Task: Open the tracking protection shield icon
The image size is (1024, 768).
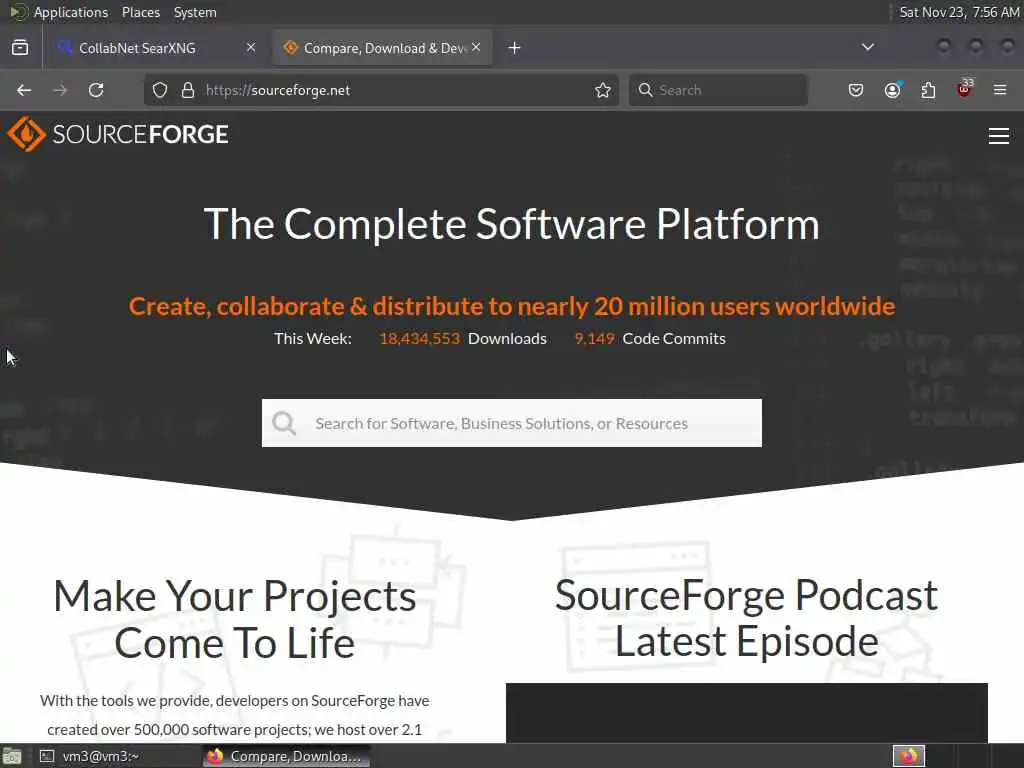Action: [x=160, y=90]
